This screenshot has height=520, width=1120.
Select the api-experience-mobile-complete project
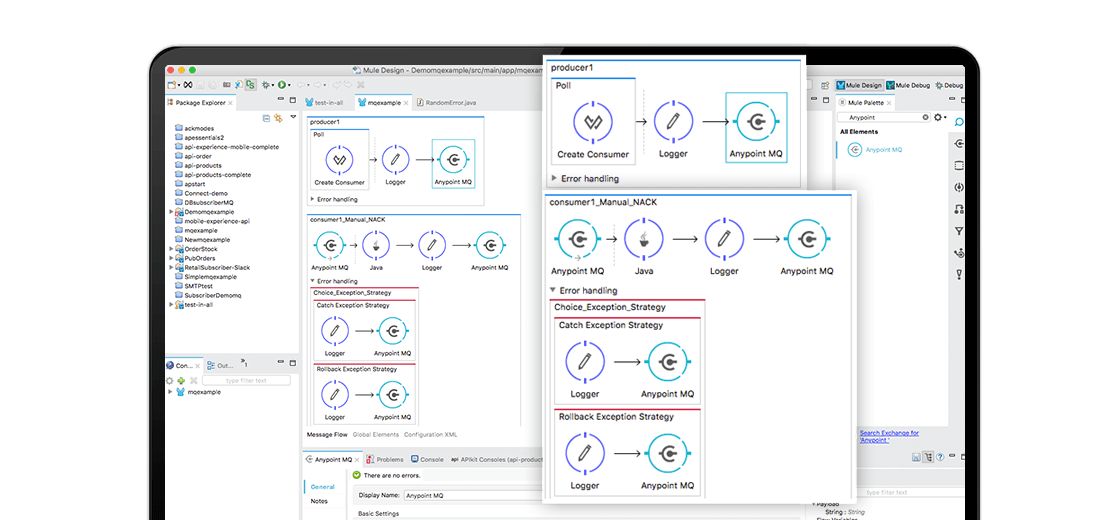(231, 147)
